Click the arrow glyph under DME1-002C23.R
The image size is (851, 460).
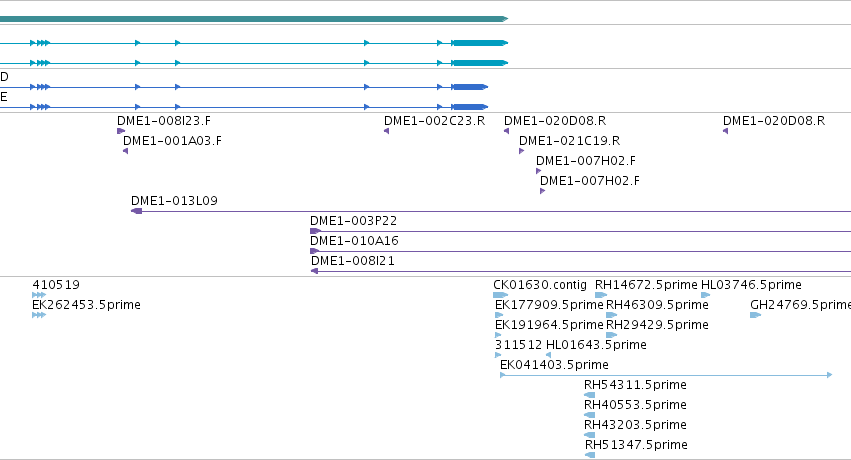(x=386, y=131)
